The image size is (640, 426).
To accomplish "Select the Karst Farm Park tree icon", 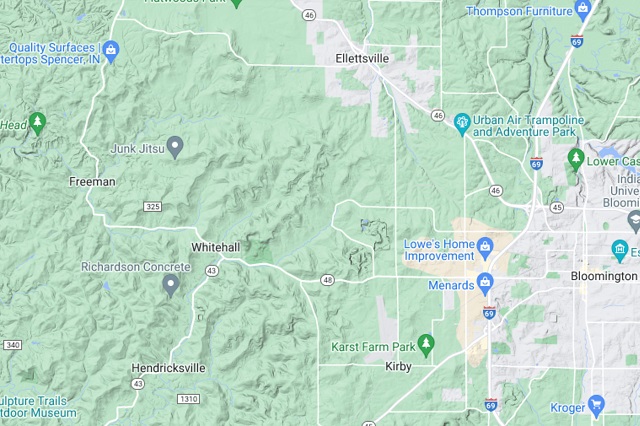I will point(426,345).
